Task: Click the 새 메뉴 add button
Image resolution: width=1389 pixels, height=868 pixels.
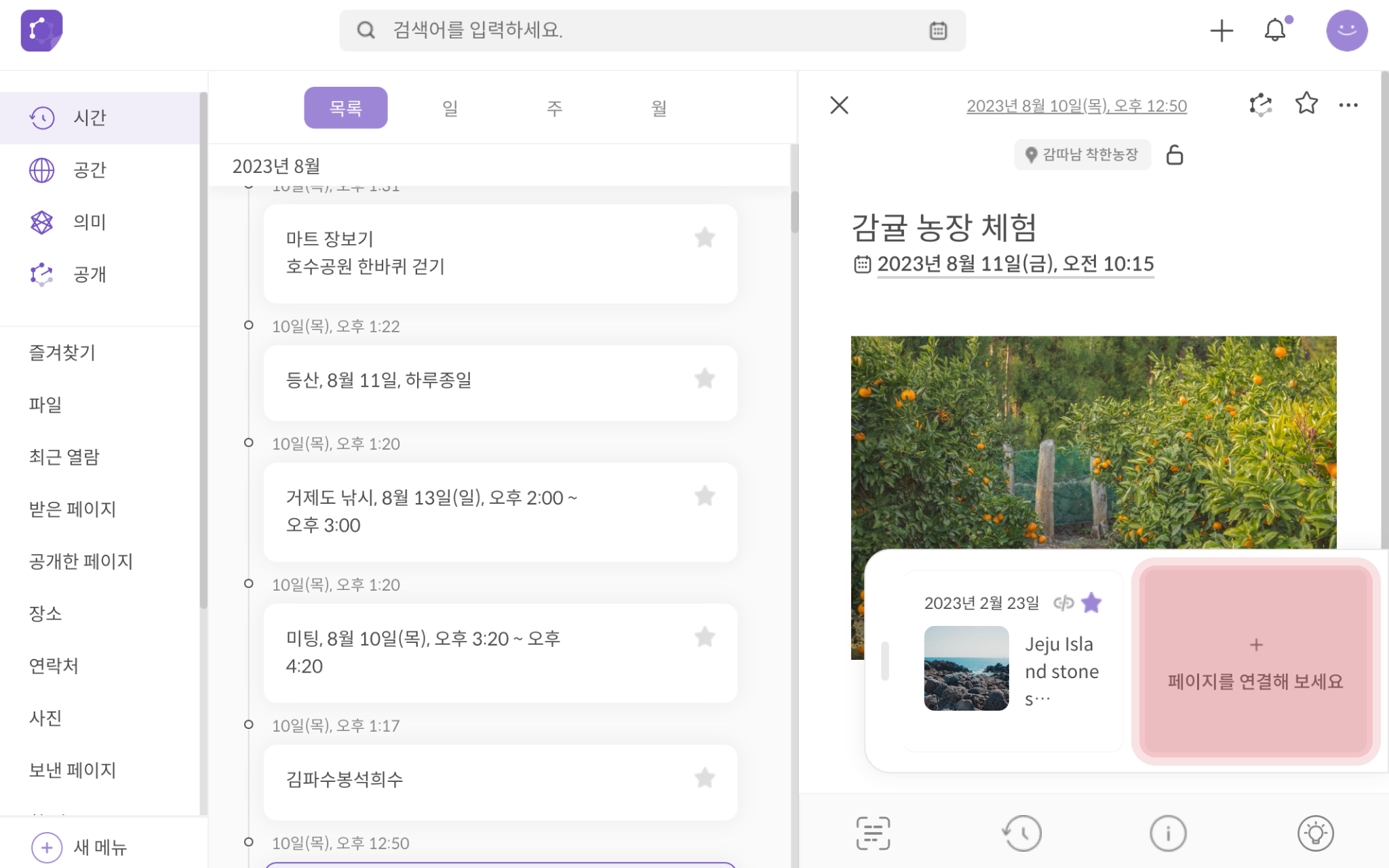Action: [80, 847]
